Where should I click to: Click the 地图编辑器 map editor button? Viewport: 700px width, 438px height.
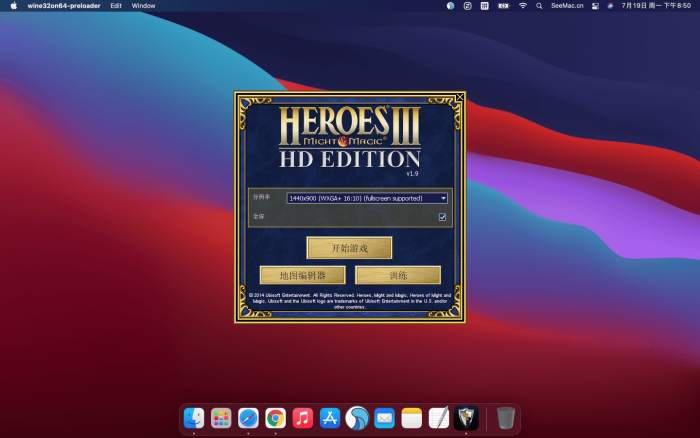tap(302, 275)
